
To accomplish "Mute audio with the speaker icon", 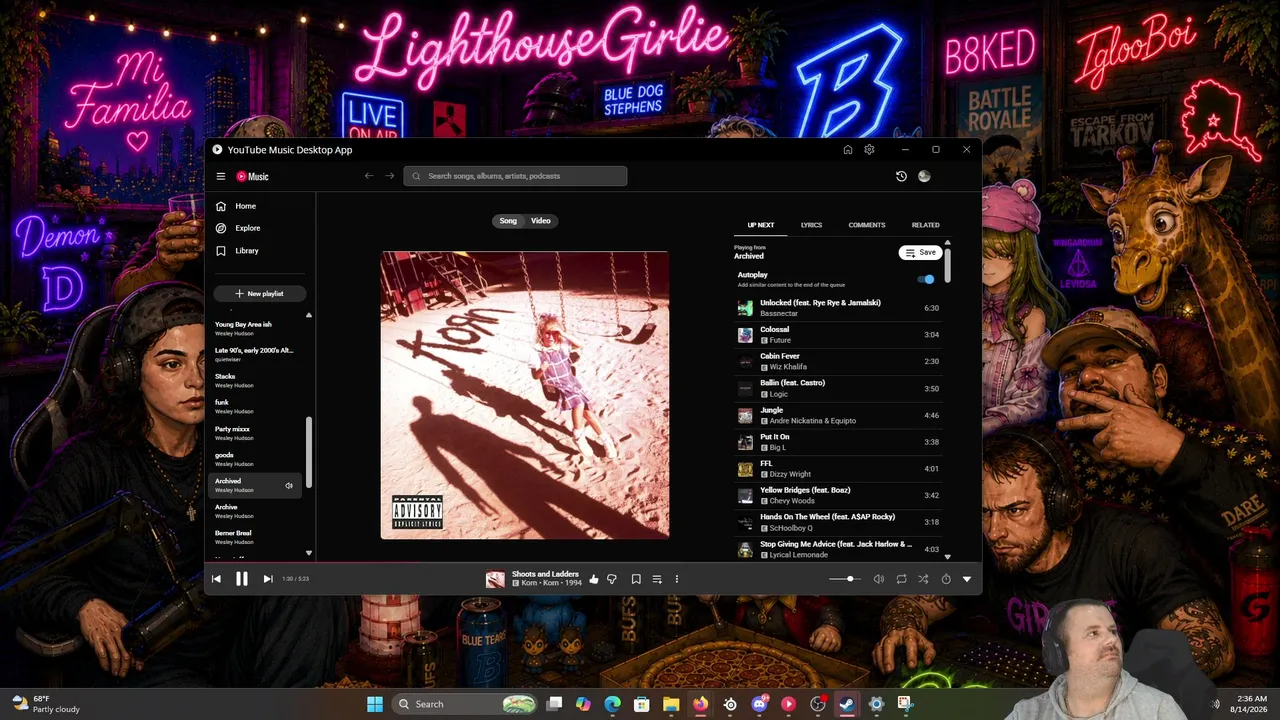I will click(x=879, y=579).
